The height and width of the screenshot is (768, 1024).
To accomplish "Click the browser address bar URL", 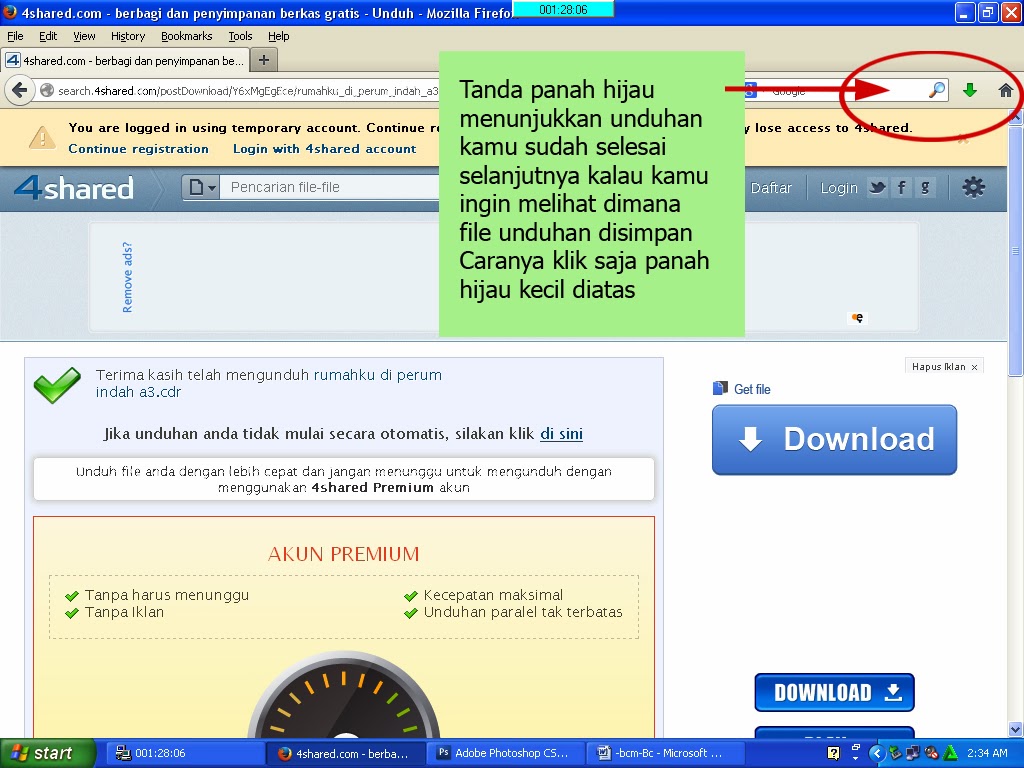I will (248, 91).
